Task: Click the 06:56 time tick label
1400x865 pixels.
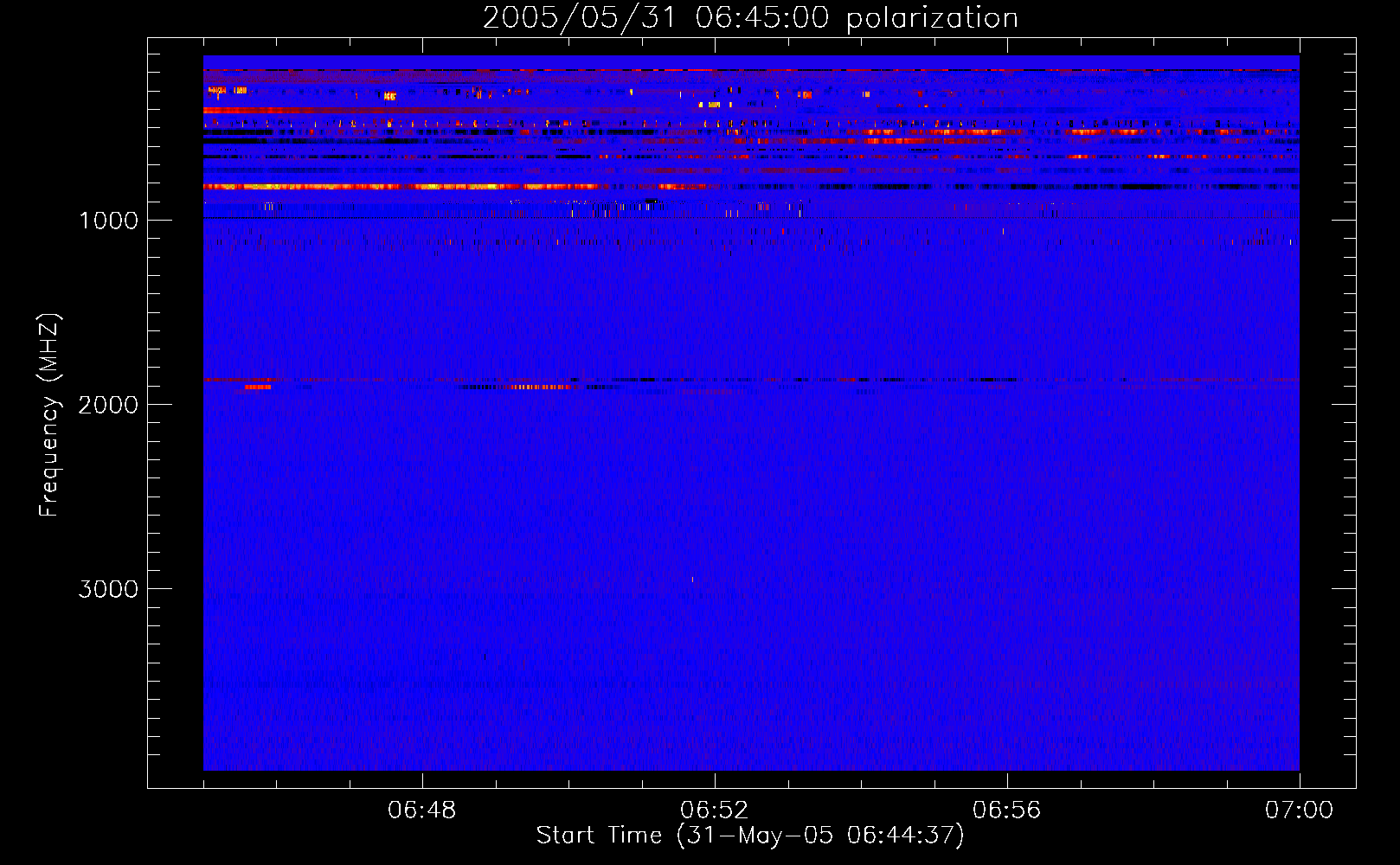Action: (1007, 811)
